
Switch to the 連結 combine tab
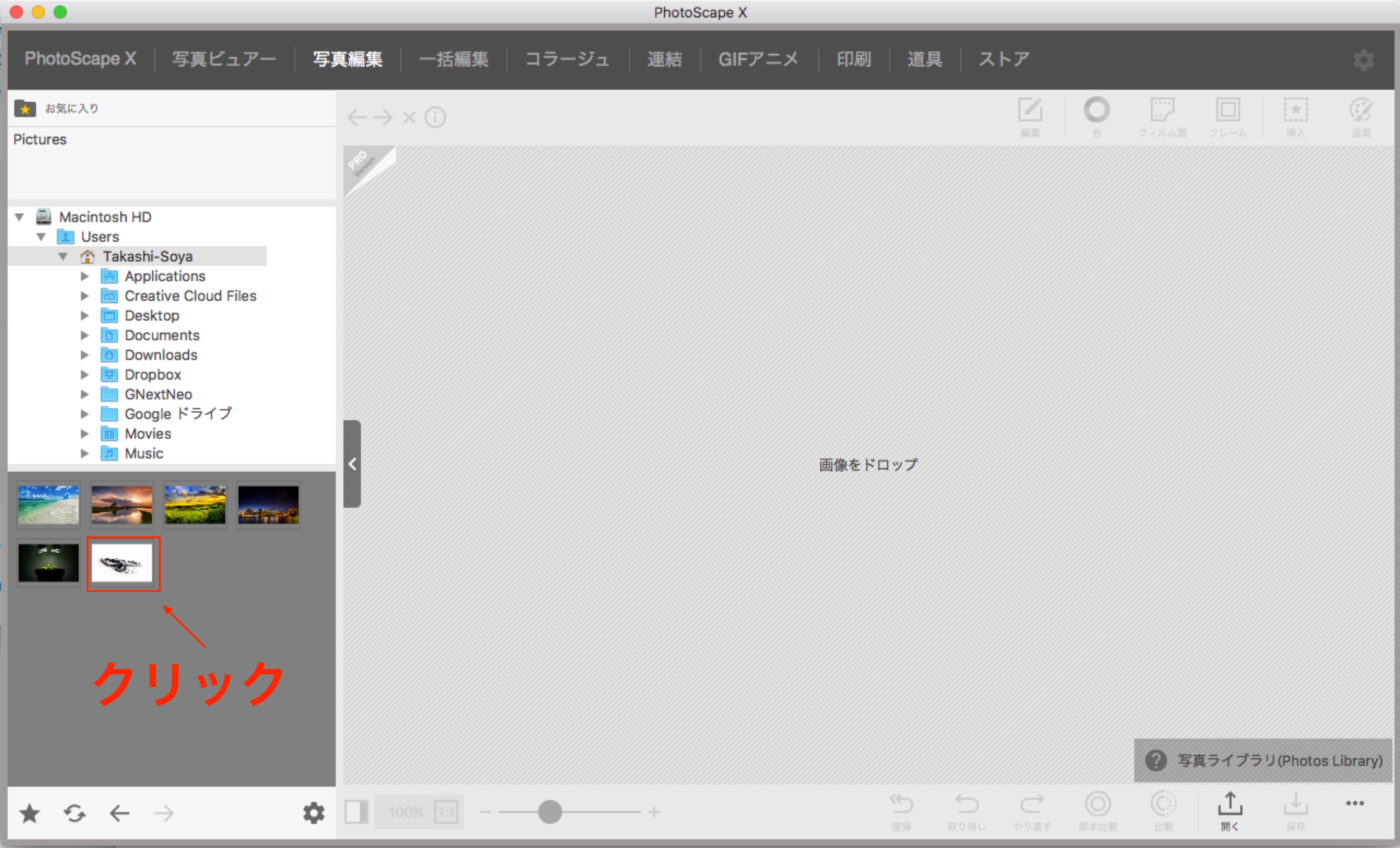(664, 59)
